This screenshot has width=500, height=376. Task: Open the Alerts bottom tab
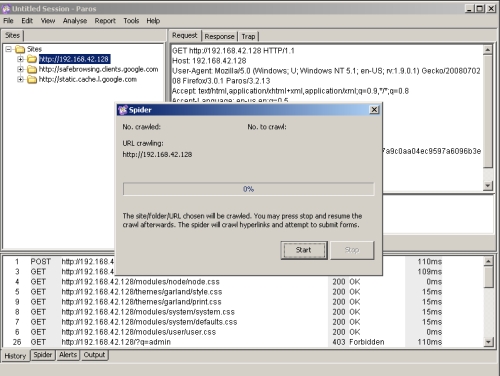coord(68,355)
